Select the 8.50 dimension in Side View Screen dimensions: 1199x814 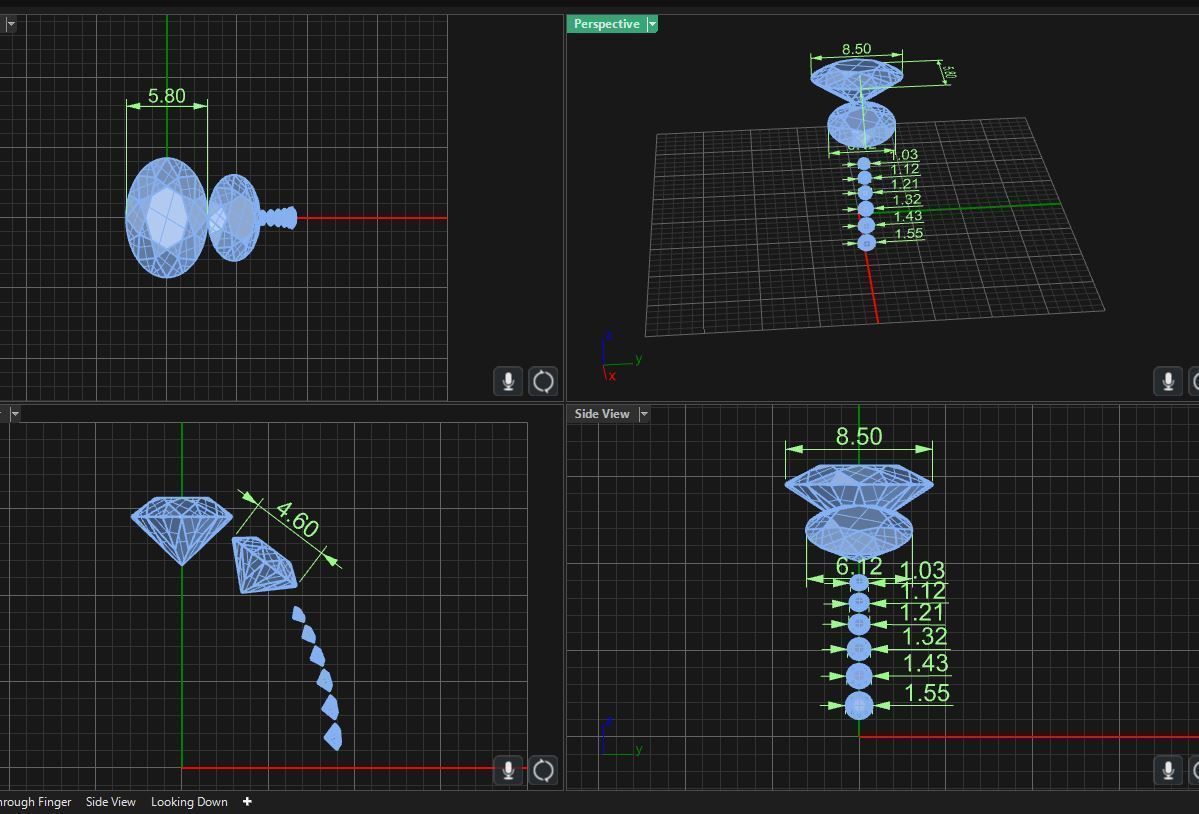point(859,436)
